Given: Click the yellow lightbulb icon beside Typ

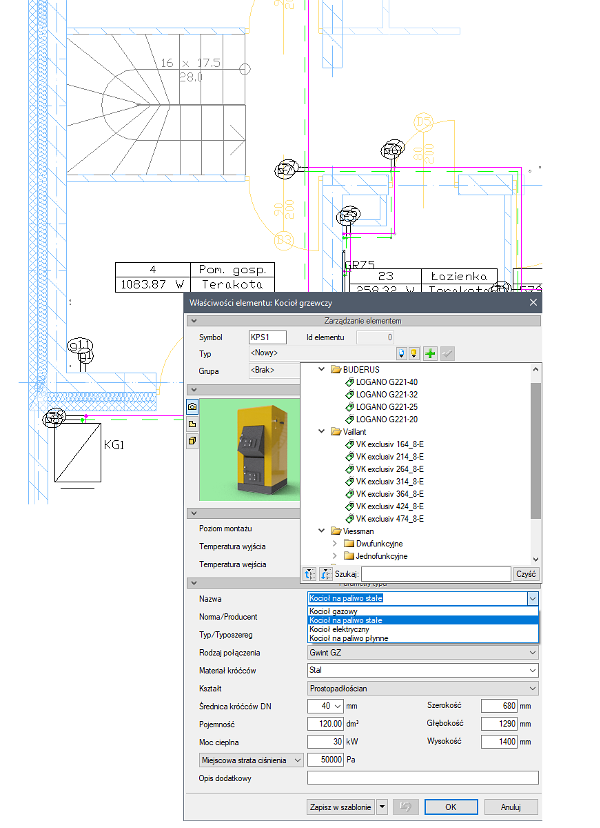Looking at the screenshot, I should [414, 353].
